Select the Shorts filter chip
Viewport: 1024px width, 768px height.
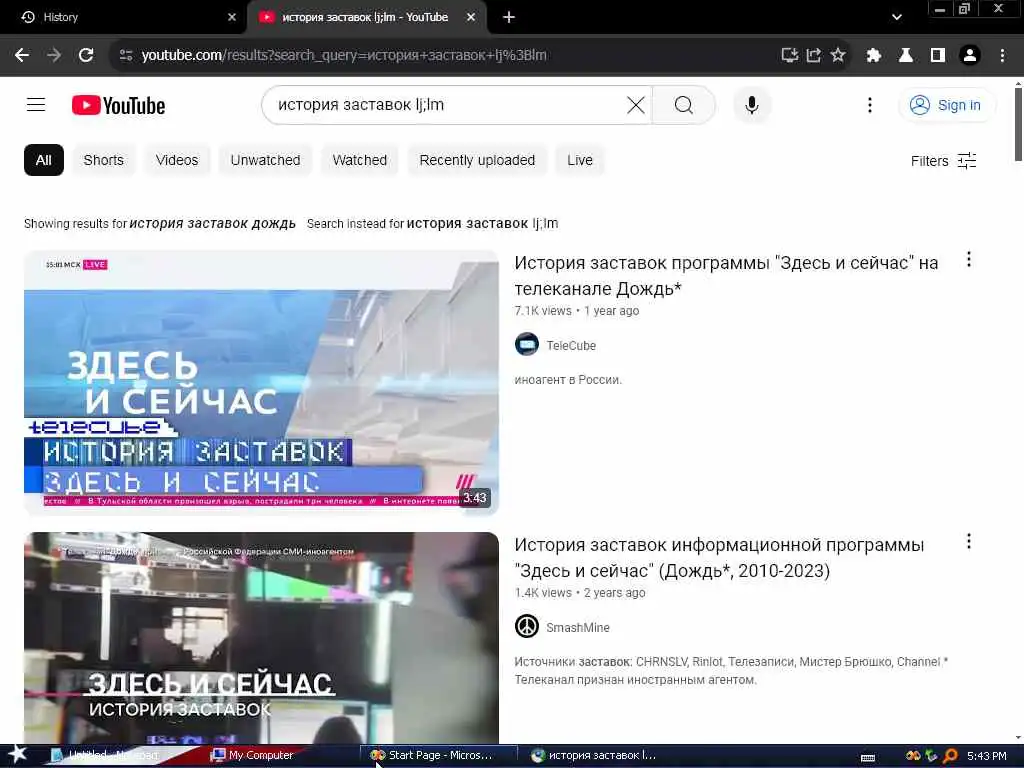[103, 160]
